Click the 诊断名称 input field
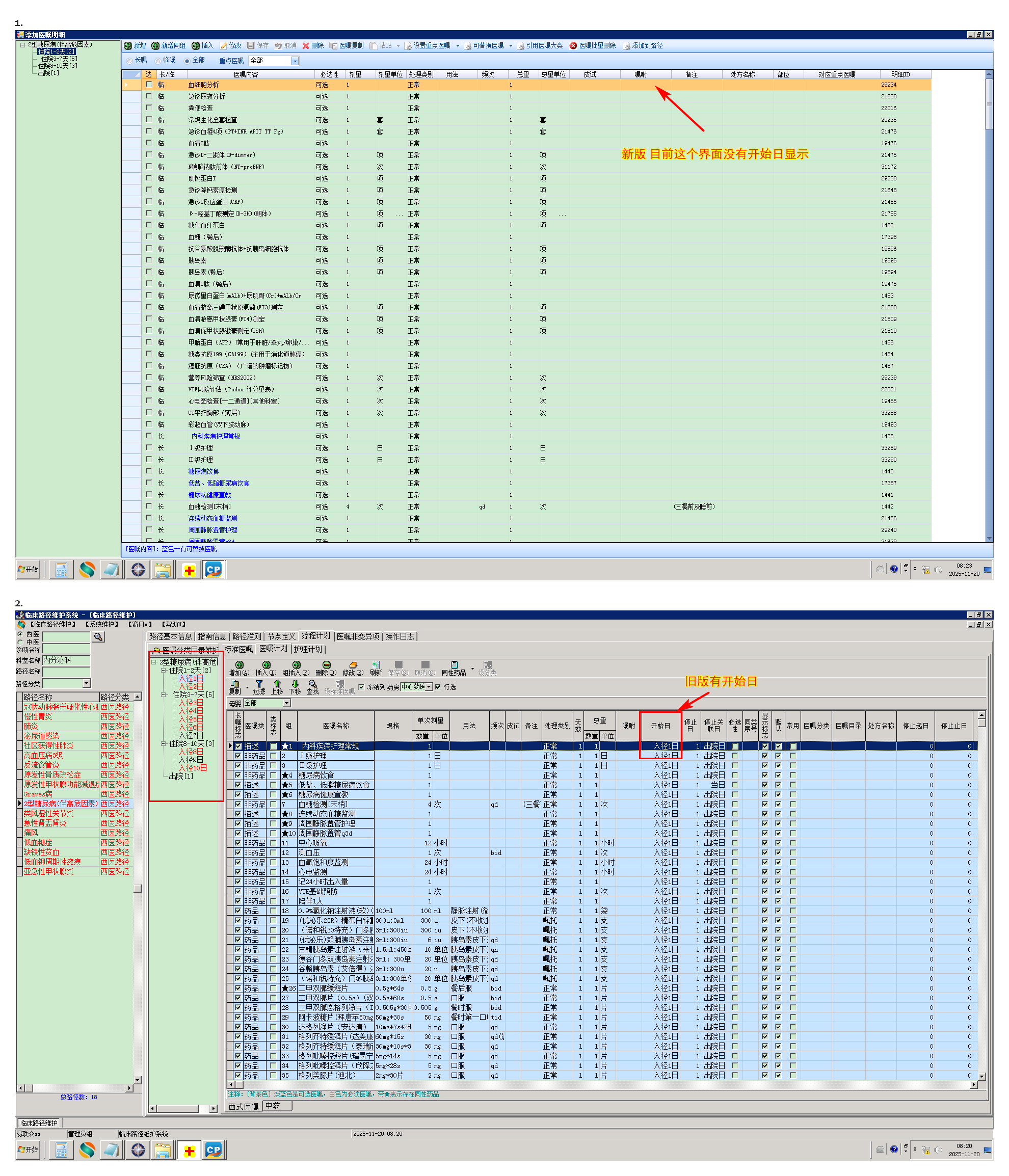 66,649
